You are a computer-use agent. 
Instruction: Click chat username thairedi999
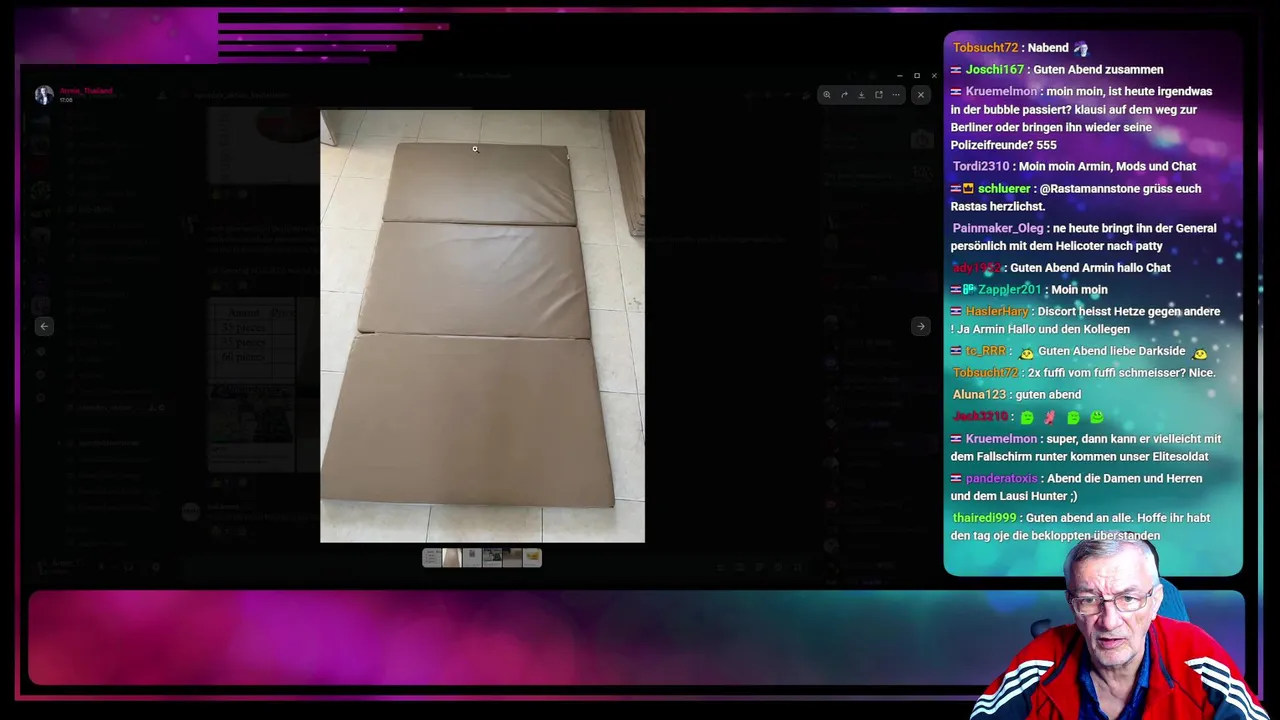click(x=985, y=518)
